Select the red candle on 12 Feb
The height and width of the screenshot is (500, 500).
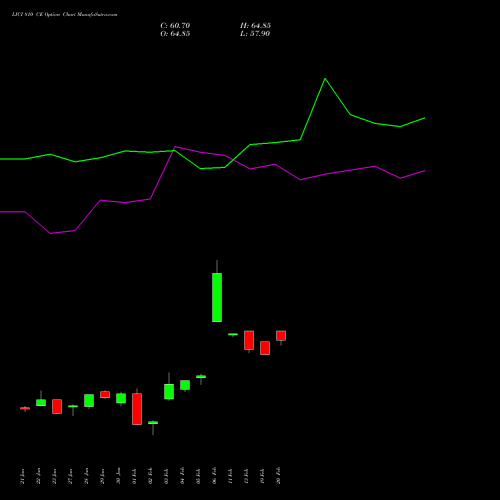tap(249, 340)
